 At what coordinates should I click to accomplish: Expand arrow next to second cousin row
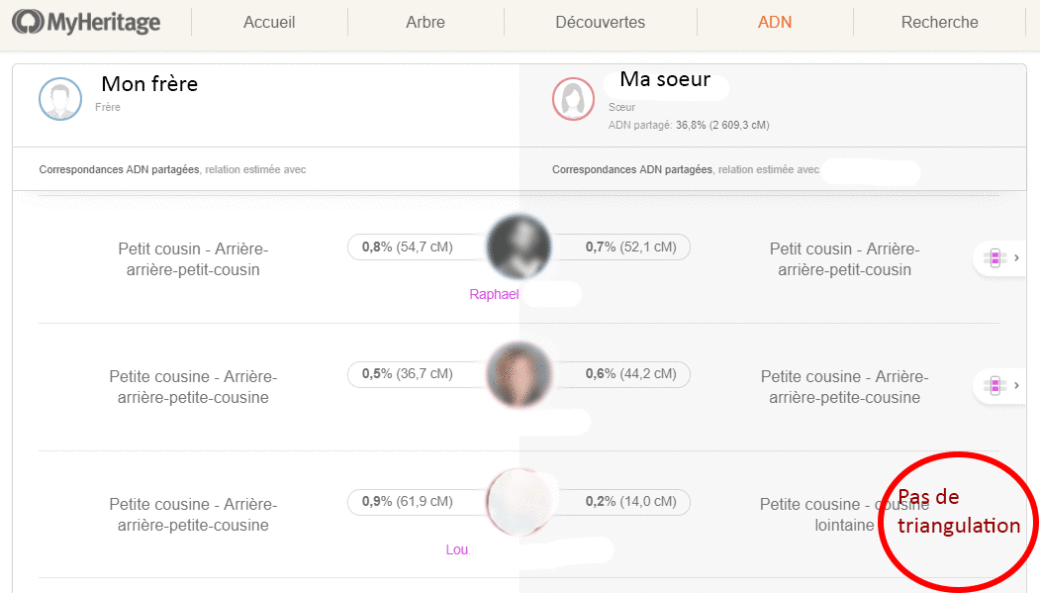click(x=1017, y=385)
